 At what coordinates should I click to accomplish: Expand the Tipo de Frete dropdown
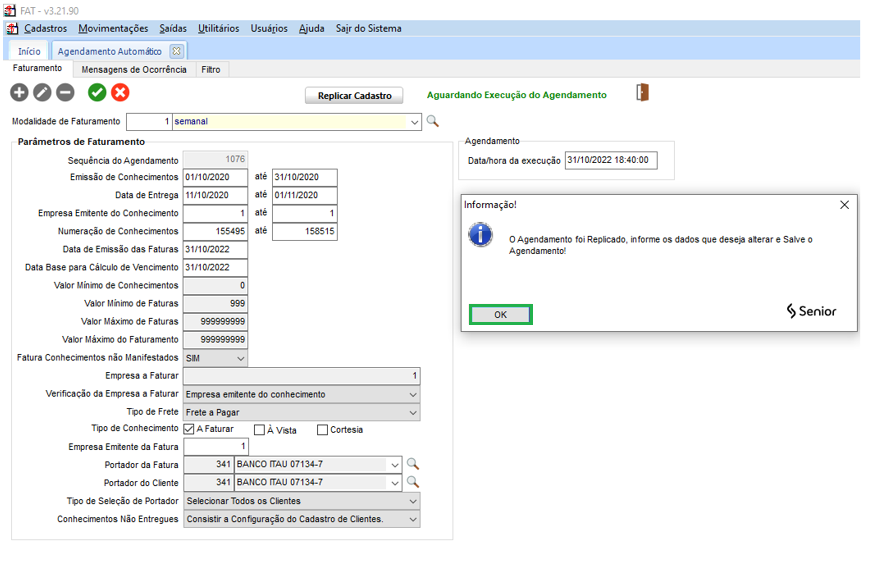[x=413, y=412]
